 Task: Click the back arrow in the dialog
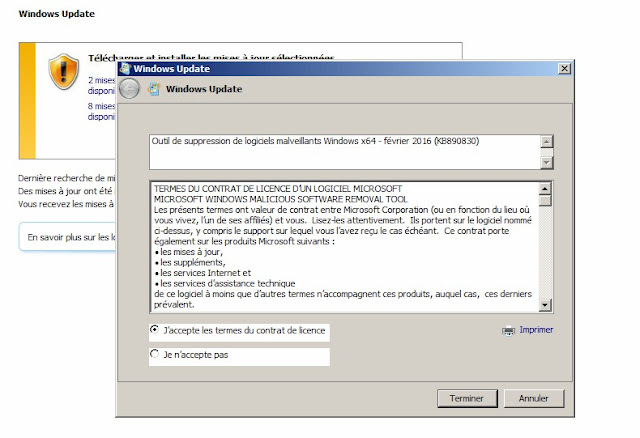pos(129,89)
